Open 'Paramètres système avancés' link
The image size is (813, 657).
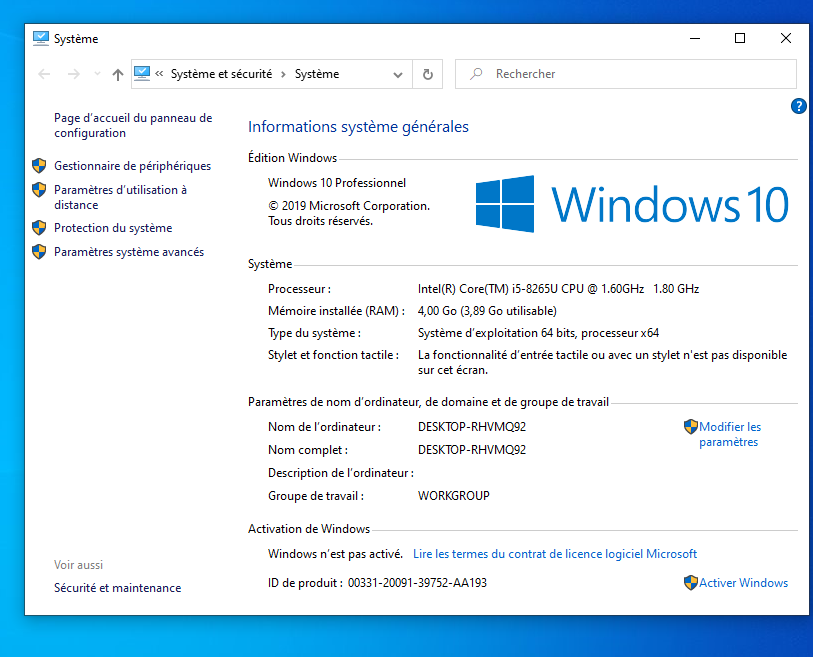(x=129, y=252)
